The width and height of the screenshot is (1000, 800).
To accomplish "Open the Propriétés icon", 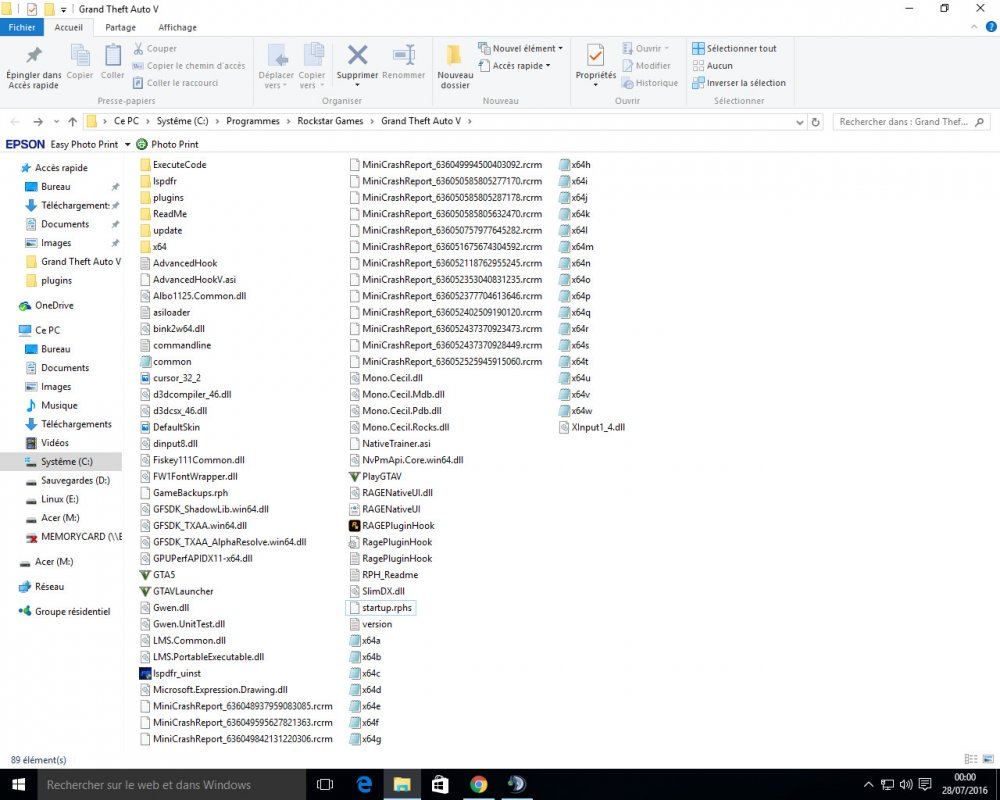I will (x=595, y=62).
